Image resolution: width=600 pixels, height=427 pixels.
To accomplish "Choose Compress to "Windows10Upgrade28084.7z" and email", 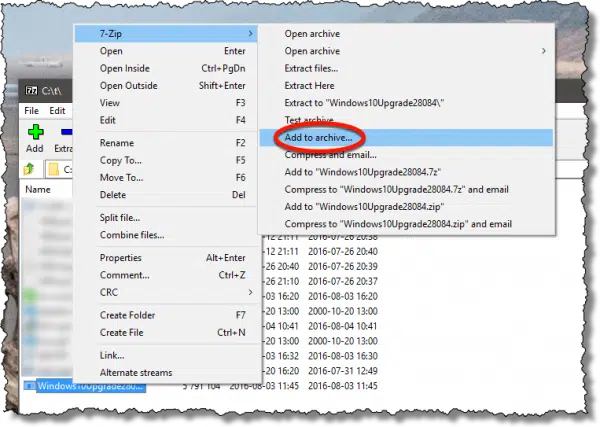I will [406, 189].
